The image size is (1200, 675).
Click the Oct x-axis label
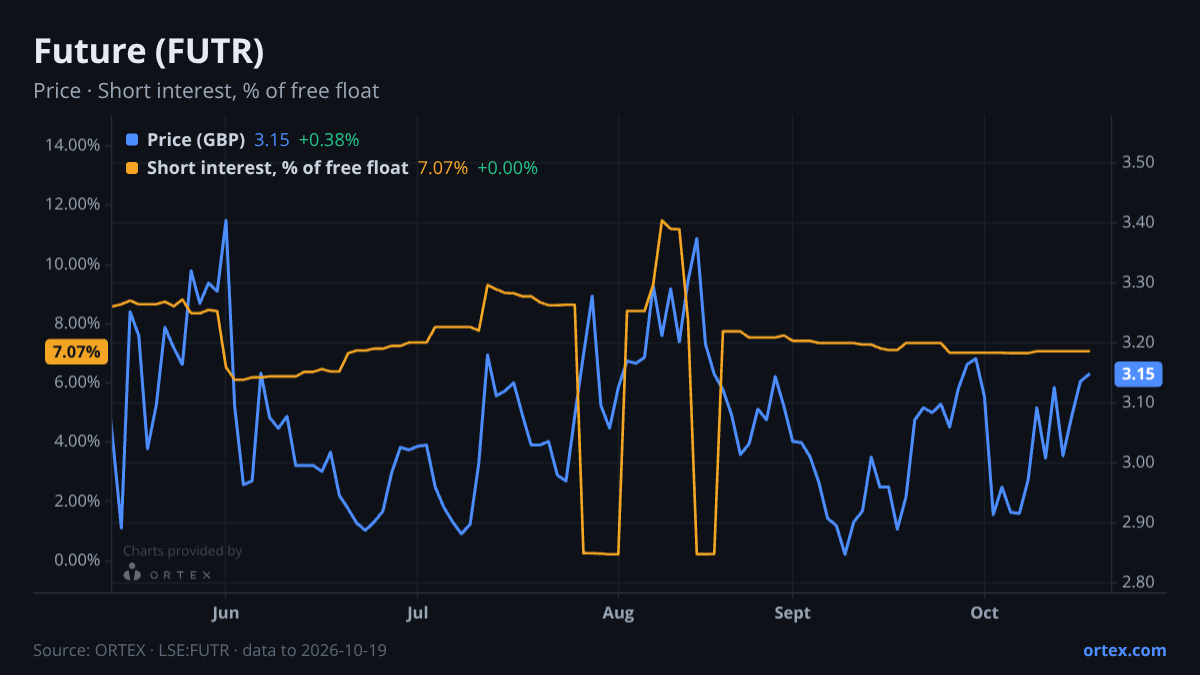click(985, 612)
